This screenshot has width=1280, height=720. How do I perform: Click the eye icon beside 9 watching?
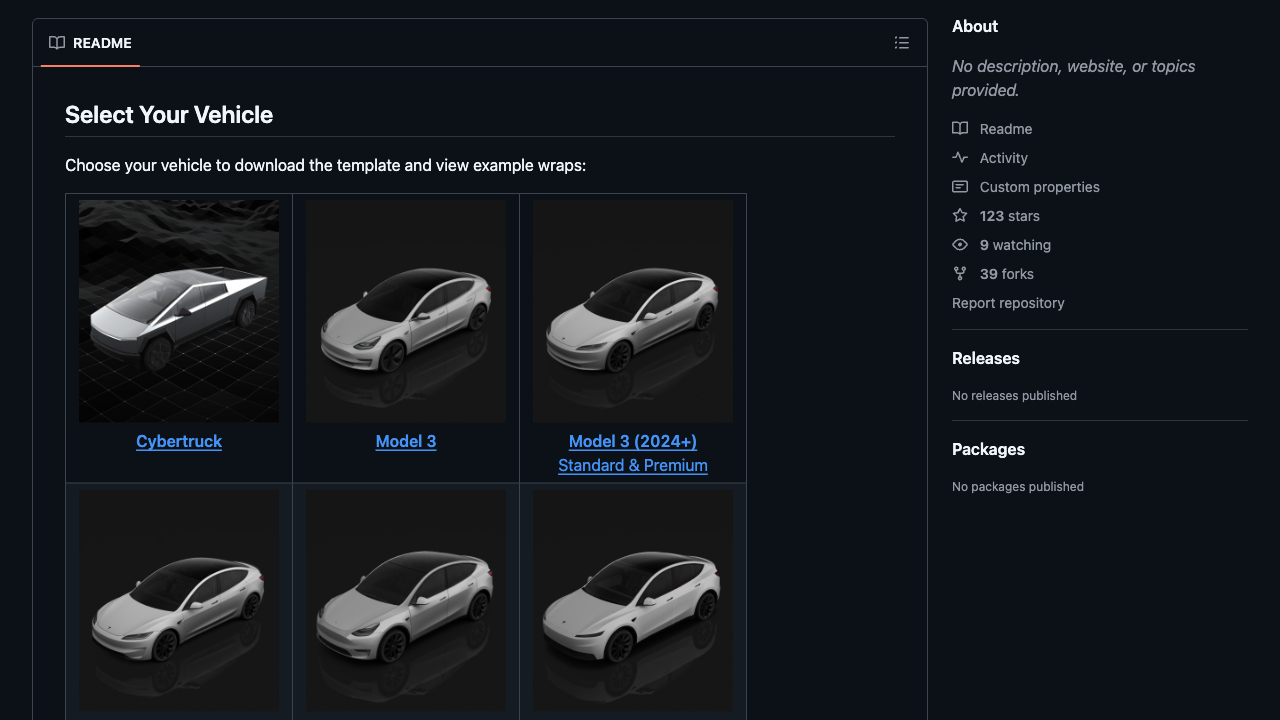tap(960, 245)
